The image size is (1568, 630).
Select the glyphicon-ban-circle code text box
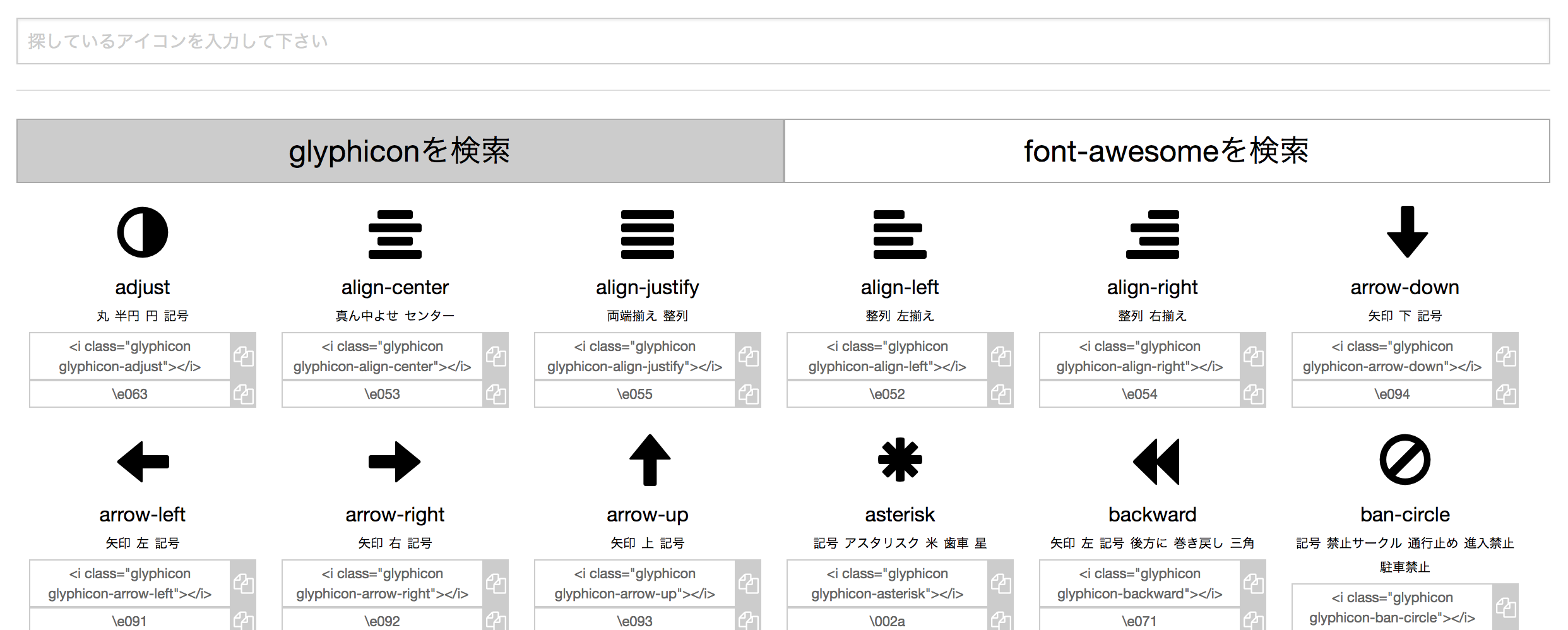[1393, 607]
